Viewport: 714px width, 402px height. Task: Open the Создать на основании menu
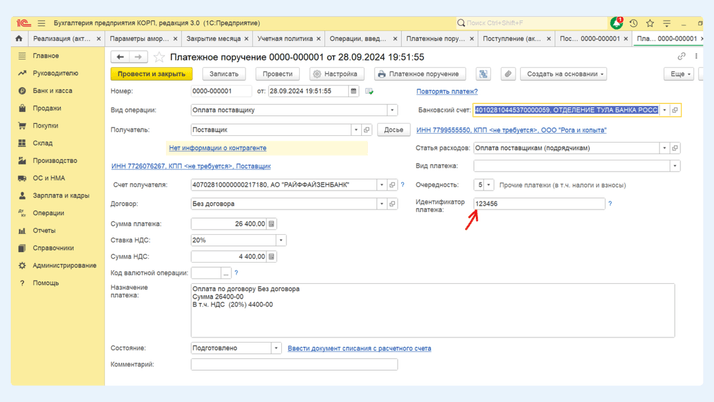tap(565, 74)
